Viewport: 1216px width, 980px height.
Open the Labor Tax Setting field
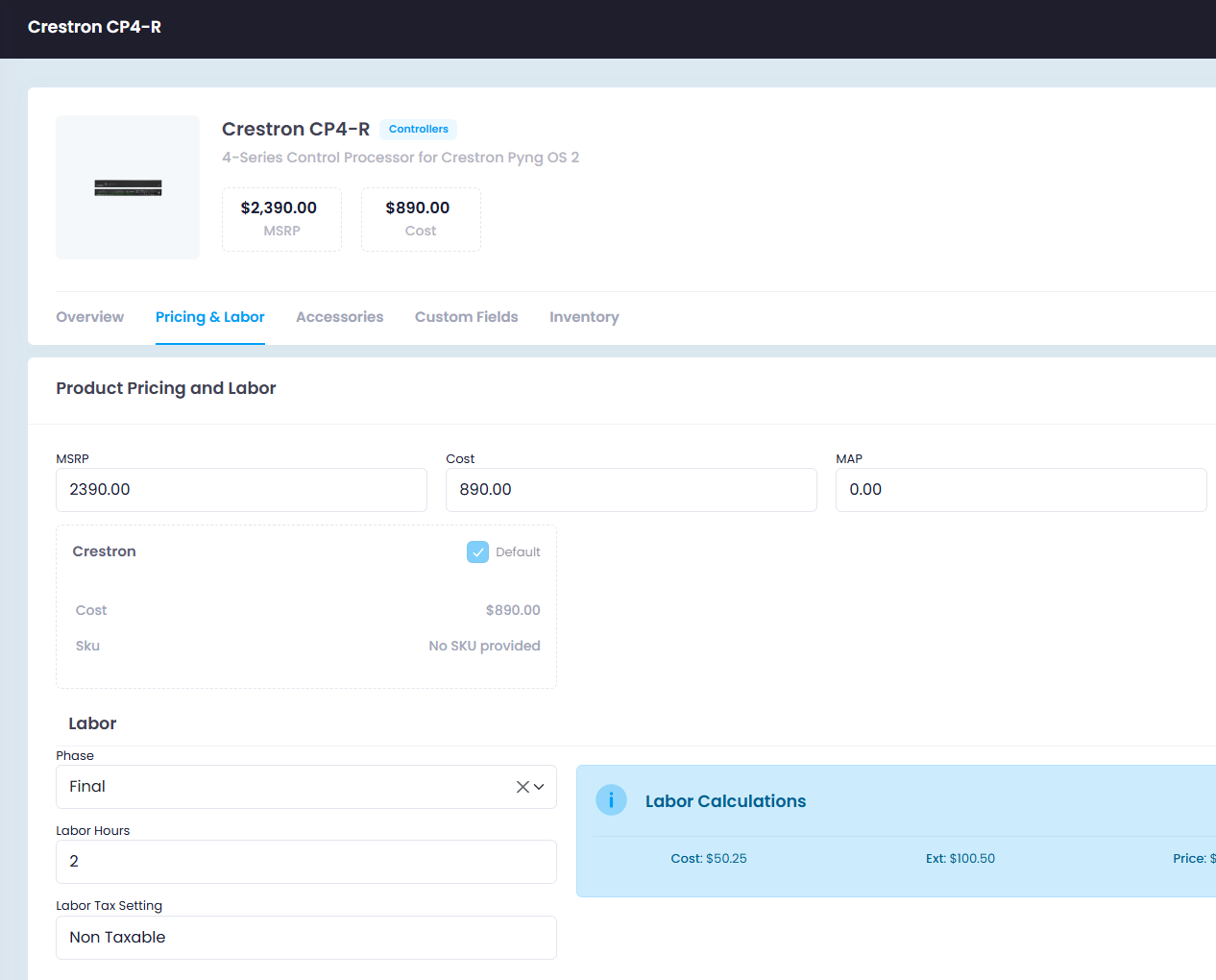(306, 938)
